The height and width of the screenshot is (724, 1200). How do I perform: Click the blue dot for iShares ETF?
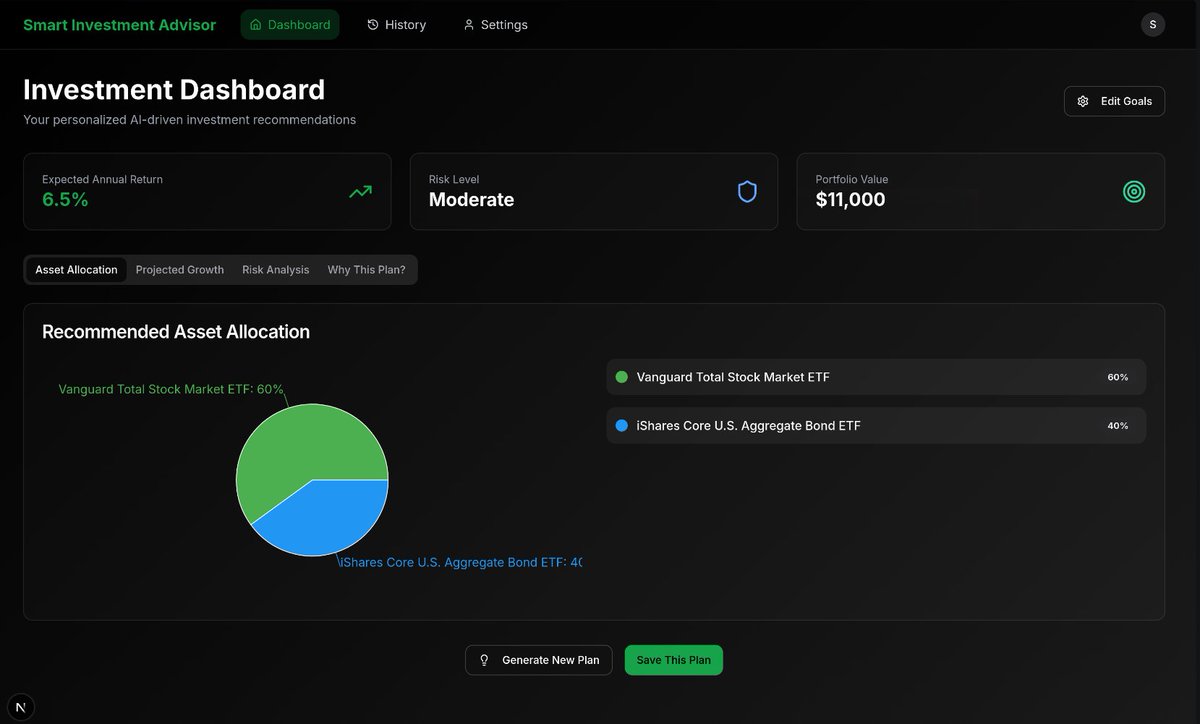(621, 425)
